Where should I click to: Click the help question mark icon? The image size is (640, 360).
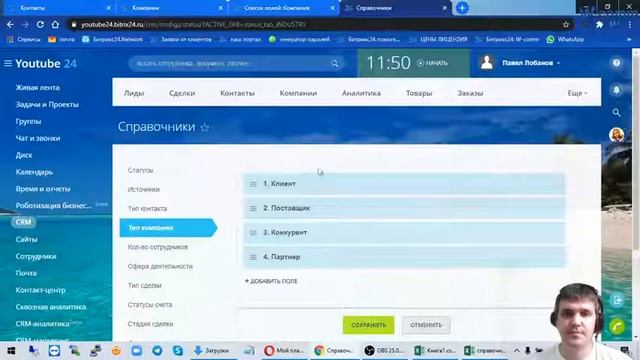(x=616, y=62)
